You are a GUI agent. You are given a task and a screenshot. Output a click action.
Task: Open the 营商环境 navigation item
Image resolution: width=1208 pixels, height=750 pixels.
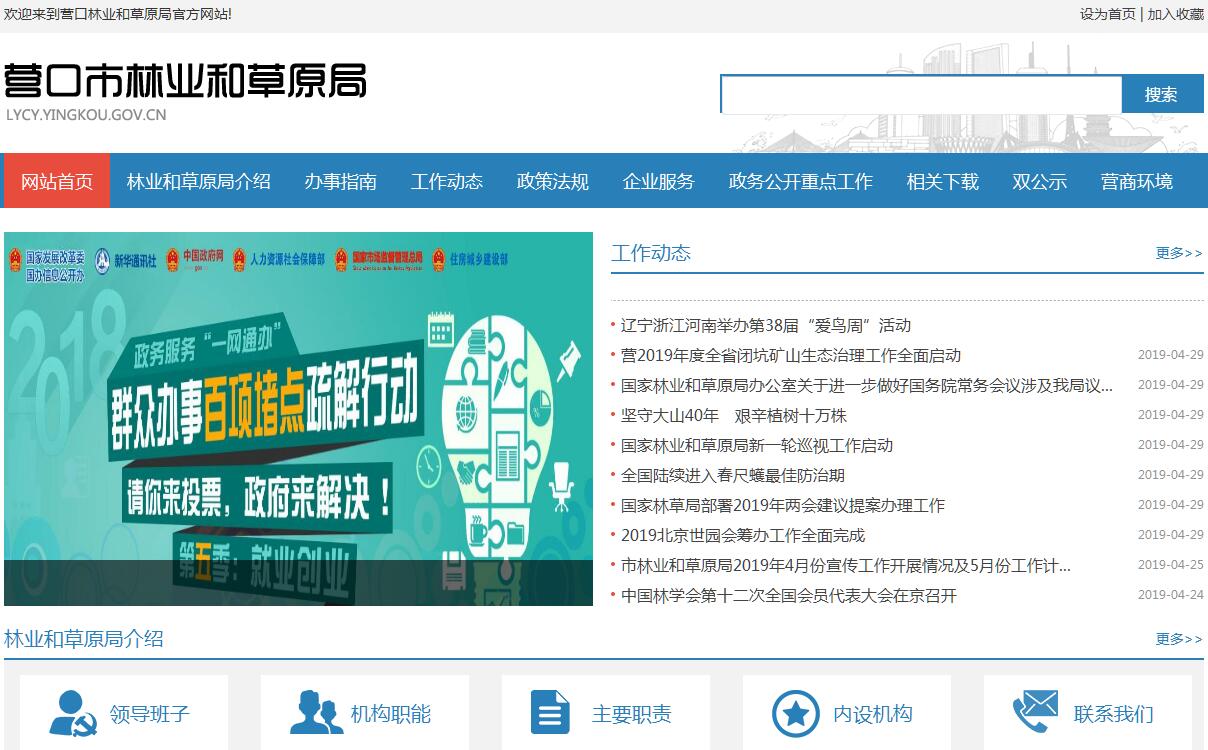(1137, 181)
